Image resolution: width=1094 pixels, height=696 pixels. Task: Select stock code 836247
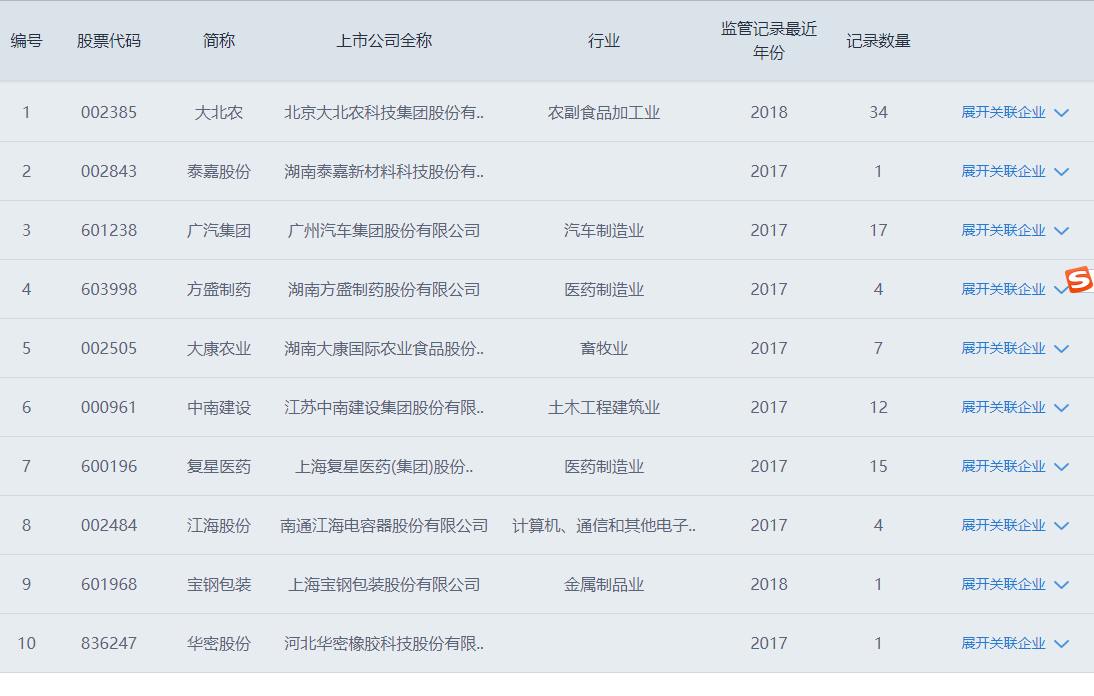(109, 643)
